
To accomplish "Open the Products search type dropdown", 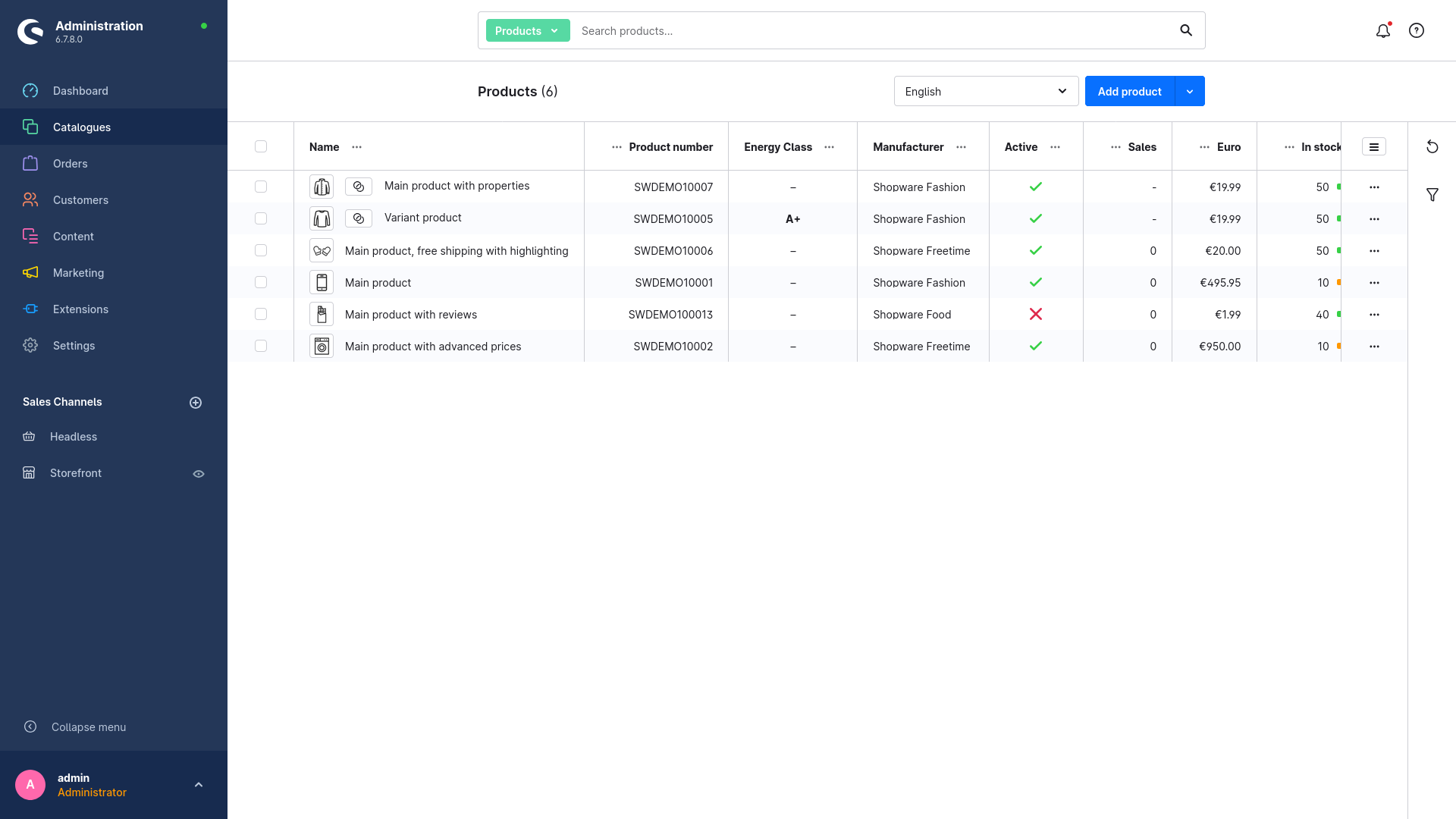I will [527, 31].
